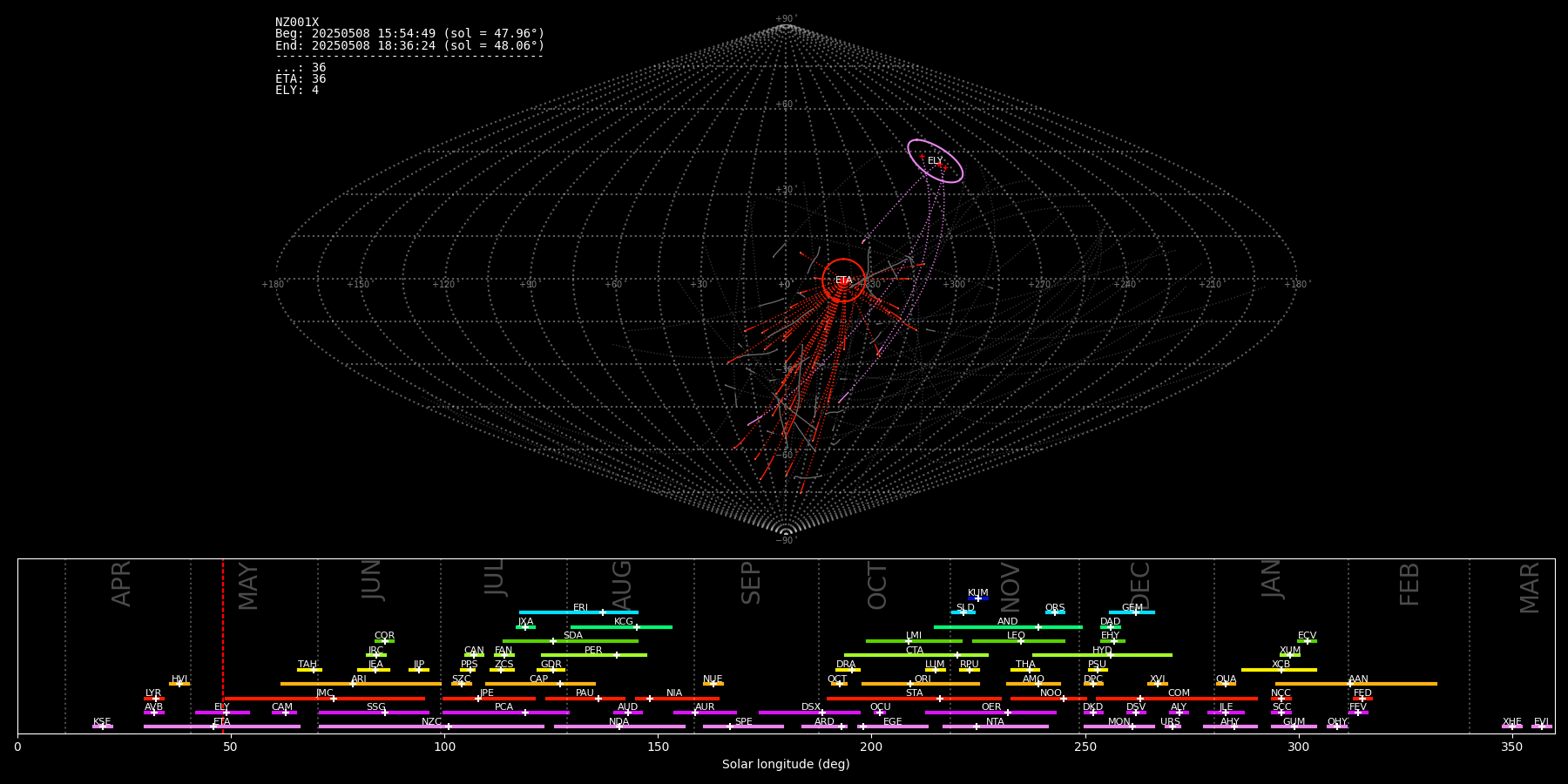This screenshot has height=784, width=1568.
Task: Click the ETA radiant label on sky map
Action: point(844,280)
